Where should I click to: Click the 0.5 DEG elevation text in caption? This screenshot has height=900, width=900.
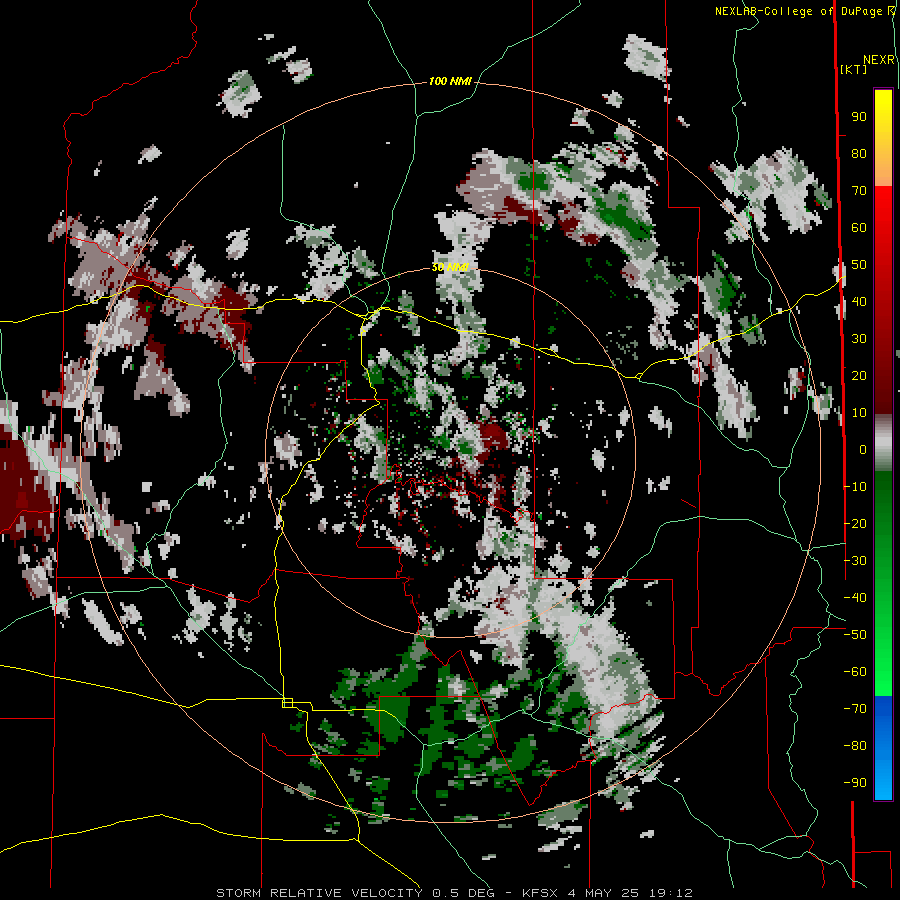[467, 893]
